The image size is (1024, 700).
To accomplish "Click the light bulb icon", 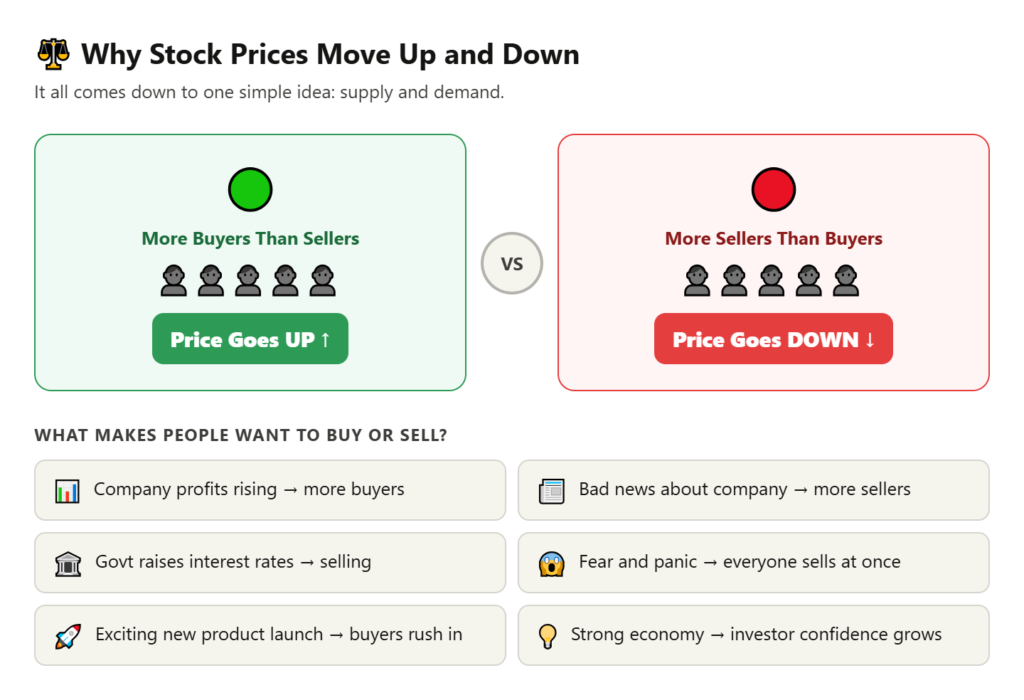I will (547, 635).
